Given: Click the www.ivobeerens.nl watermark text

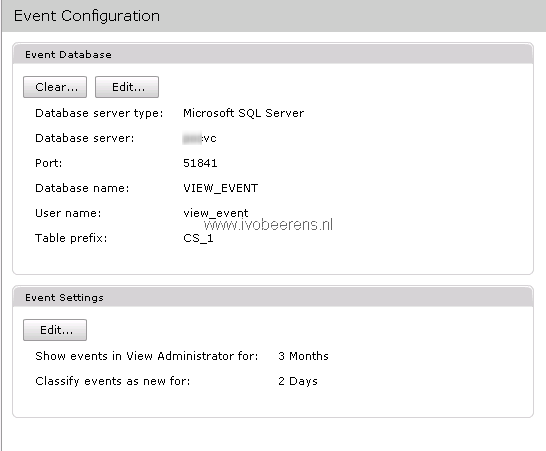Looking at the screenshot, I should tap(268, 225).
